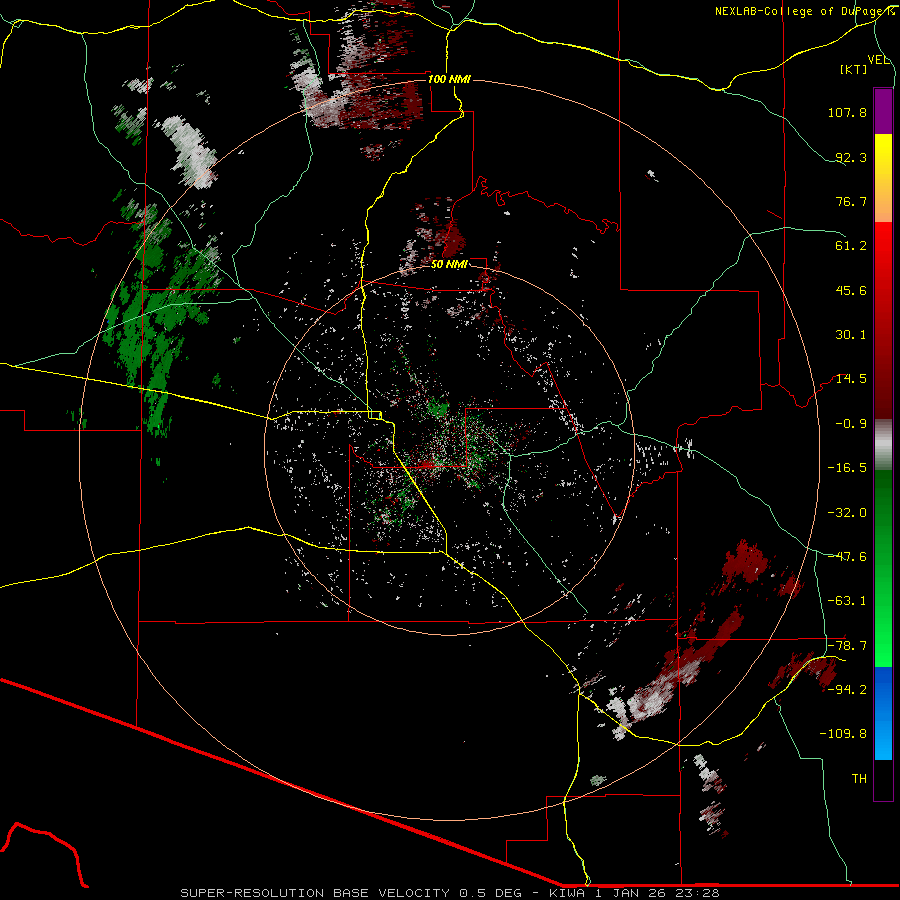Click the -78.7 scale value
This screenshot has height=900, width=900.
(847, 646)
